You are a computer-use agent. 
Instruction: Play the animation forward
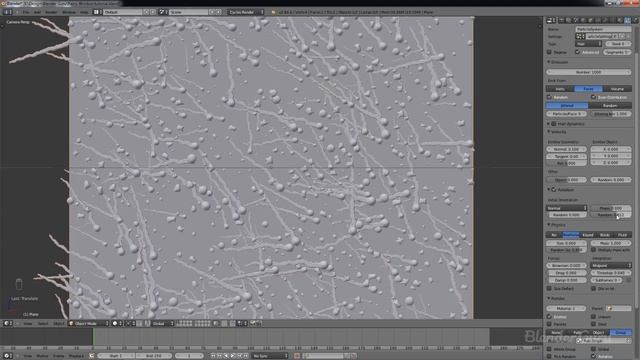click(233, 356)
